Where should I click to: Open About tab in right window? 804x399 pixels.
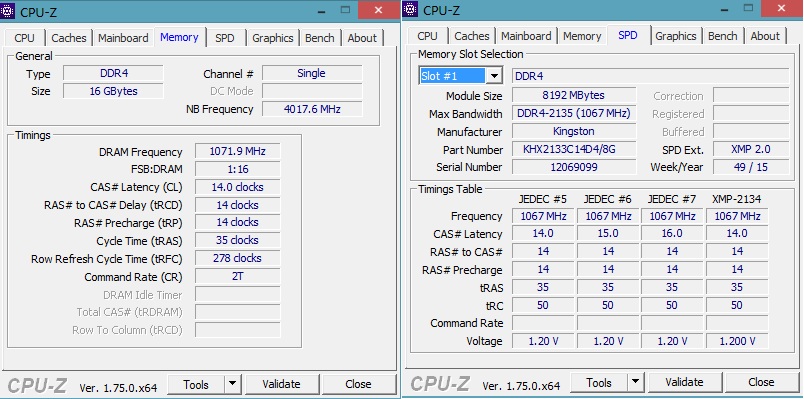coord(765,36)
